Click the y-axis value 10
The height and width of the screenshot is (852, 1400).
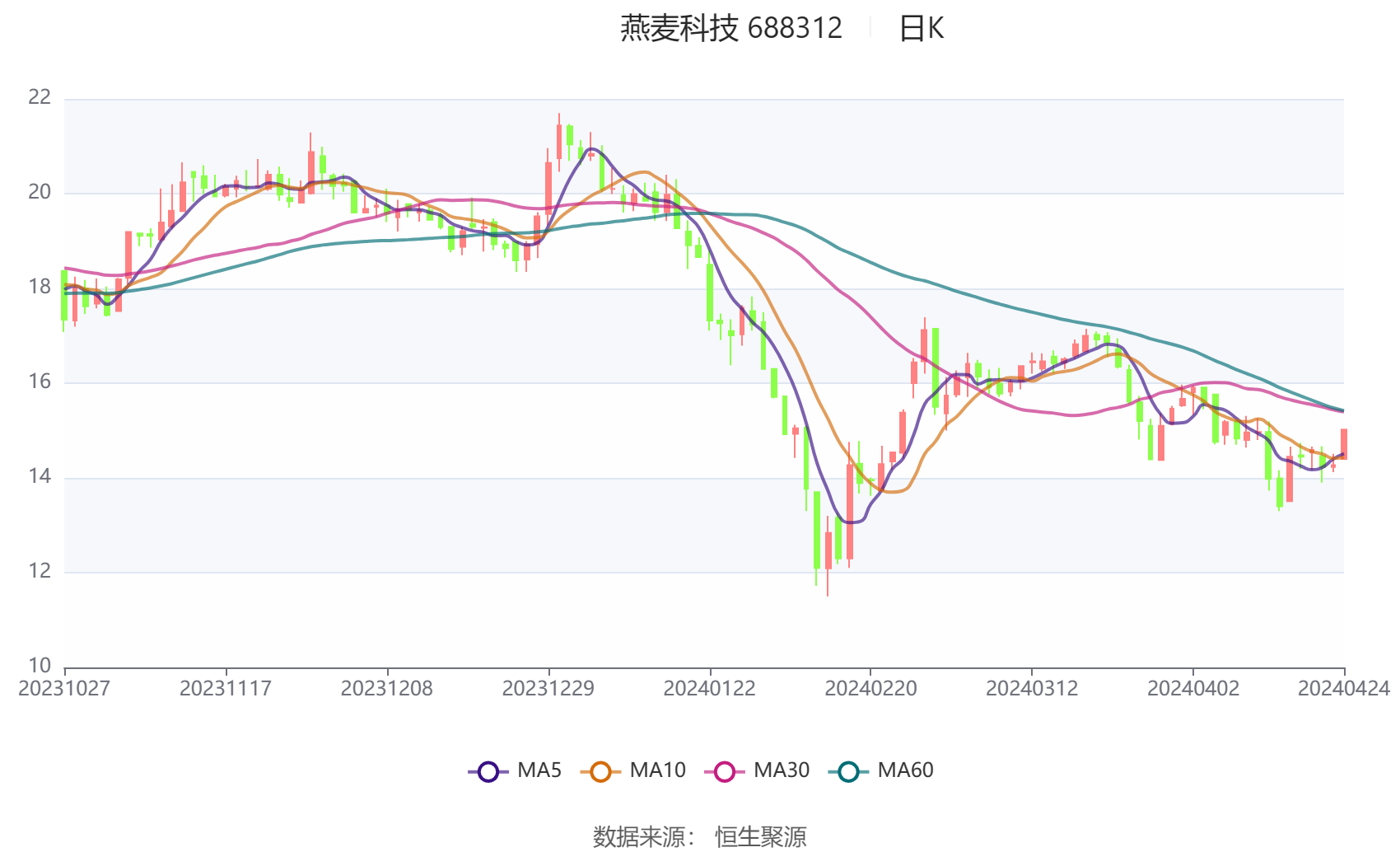40,666
